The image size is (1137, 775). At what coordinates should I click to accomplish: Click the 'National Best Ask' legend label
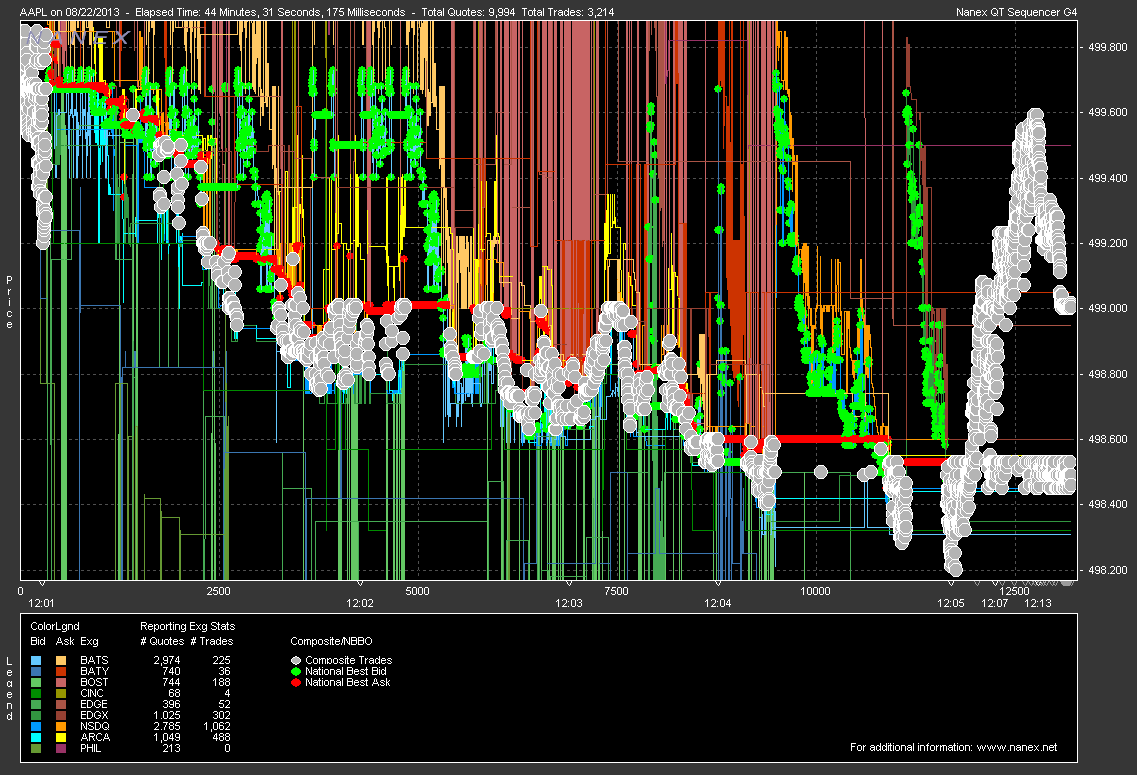[x=348, y=682]
